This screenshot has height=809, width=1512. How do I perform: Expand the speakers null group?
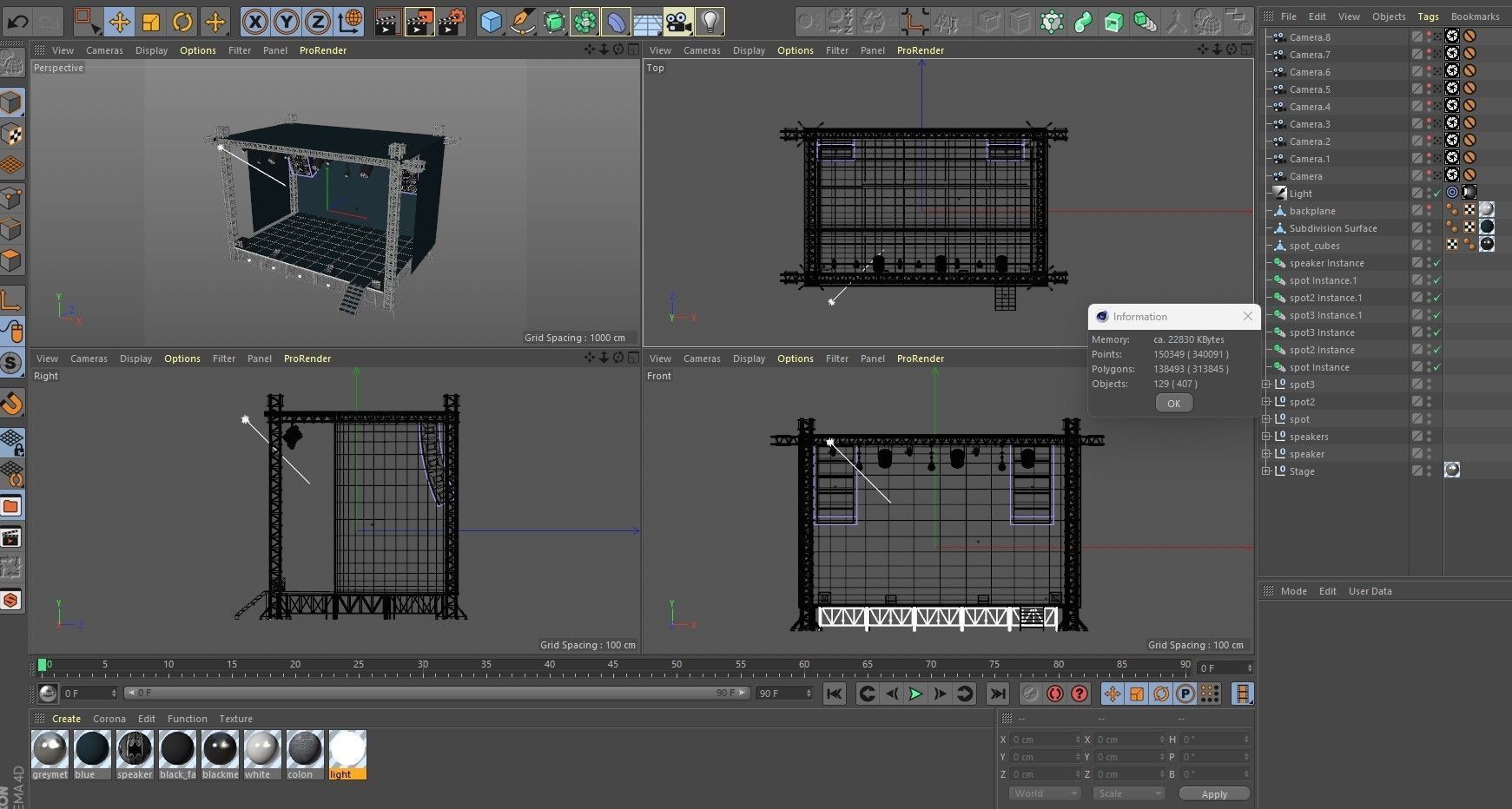pyautogui.click(x=1266, y=437)
